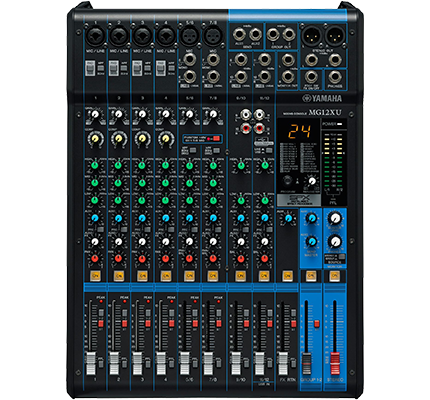Click the Monitor Out right jack

(x=288, y=77)
